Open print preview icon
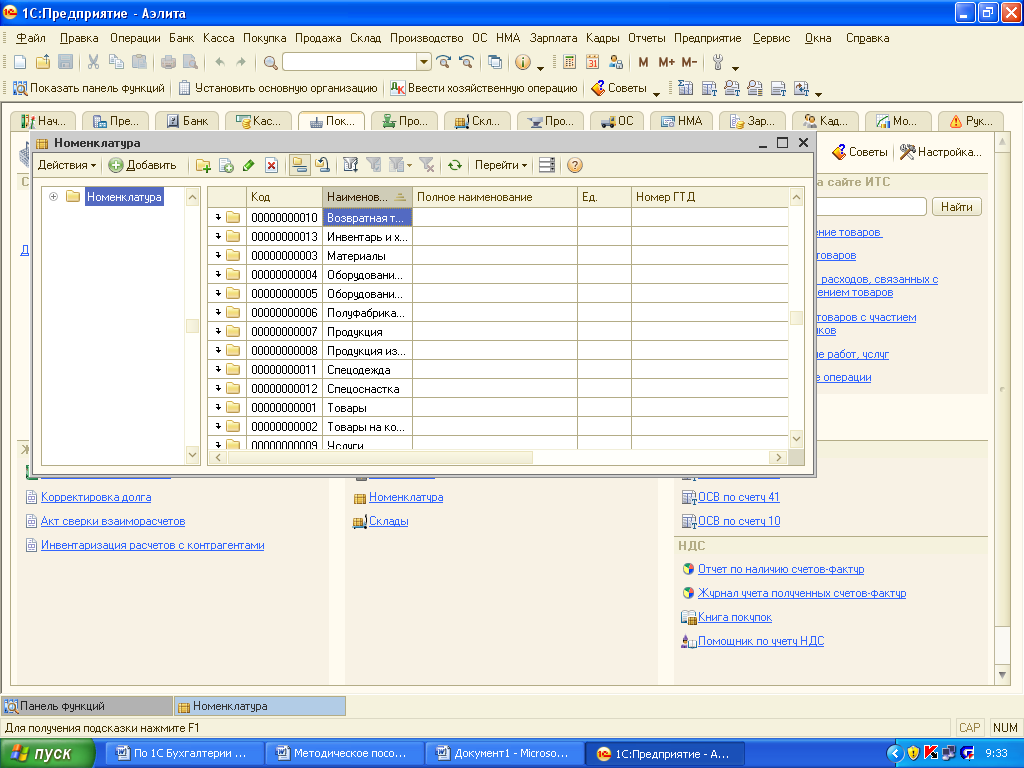The height and width of the screenshot is (768, 1024). (x=190, y=62)
